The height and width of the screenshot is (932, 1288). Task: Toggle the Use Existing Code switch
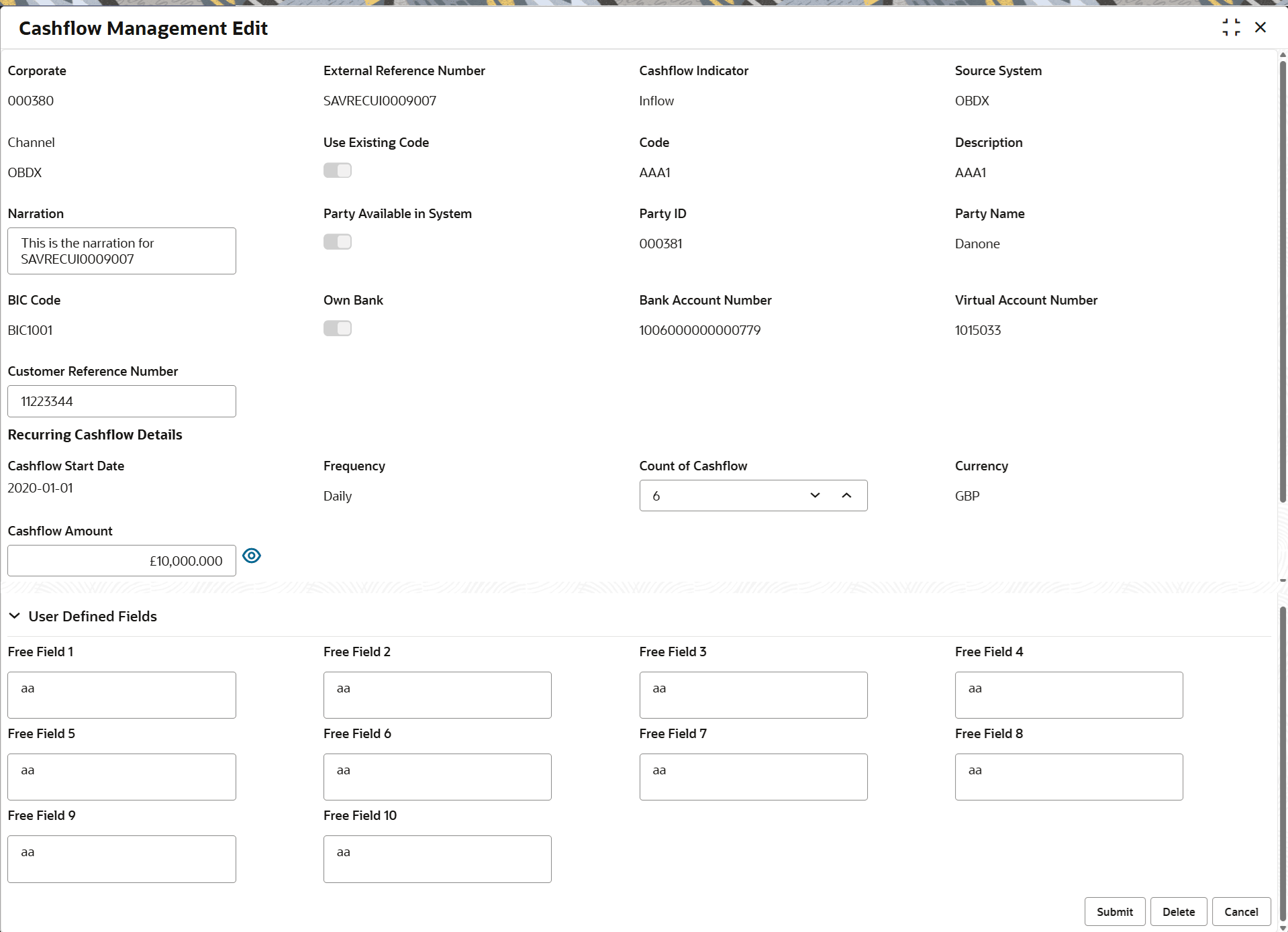click(338, 170)
